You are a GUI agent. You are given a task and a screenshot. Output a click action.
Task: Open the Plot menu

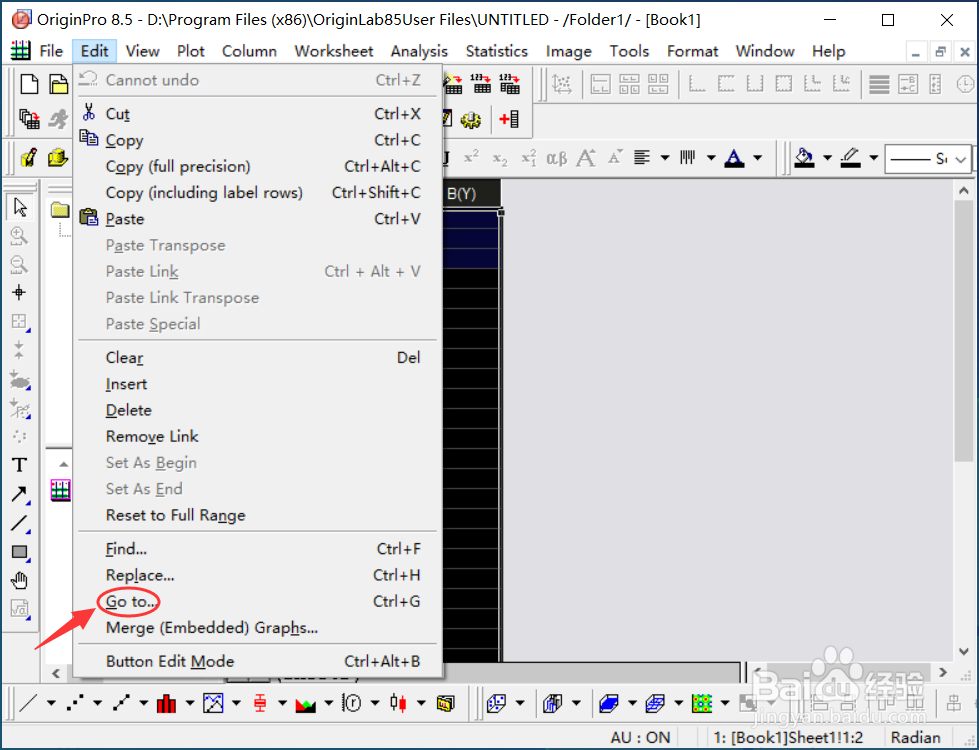point(190,51)
